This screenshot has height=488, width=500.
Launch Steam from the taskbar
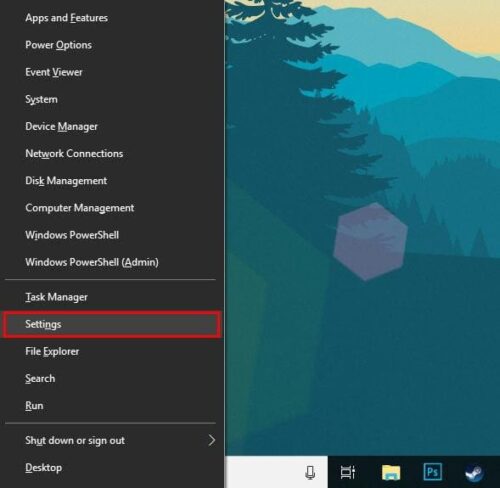(474, 473)
